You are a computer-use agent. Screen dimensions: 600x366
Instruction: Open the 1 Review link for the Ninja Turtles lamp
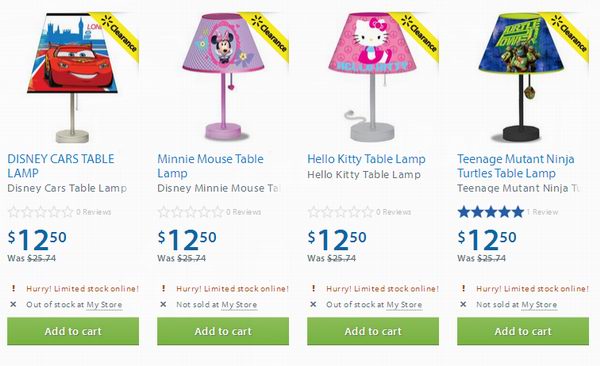(542, 212)
